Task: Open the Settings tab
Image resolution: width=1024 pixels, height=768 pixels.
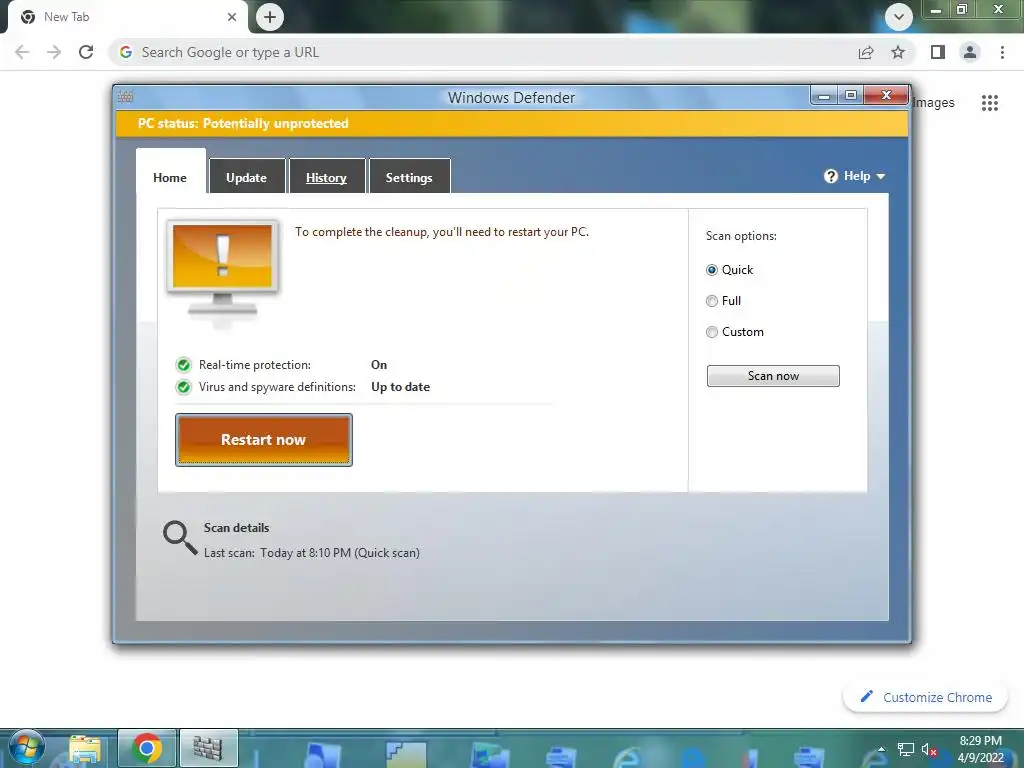Action: coord(409,178)
